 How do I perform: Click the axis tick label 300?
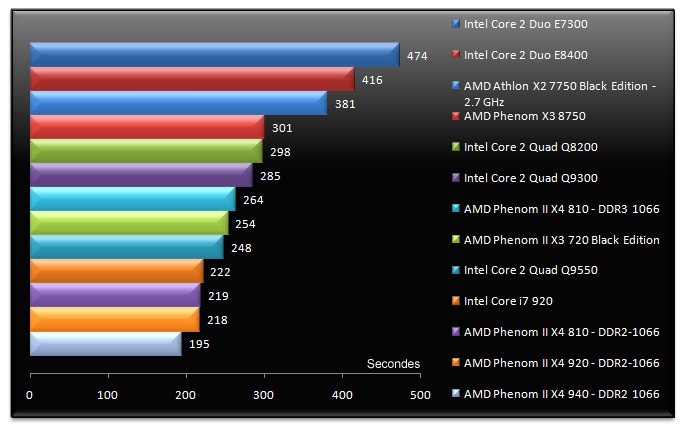coord(263,395)
